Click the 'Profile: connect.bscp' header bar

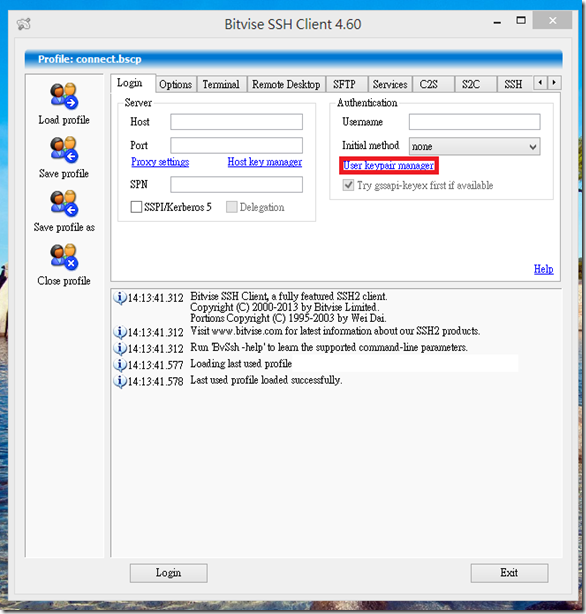293,59
